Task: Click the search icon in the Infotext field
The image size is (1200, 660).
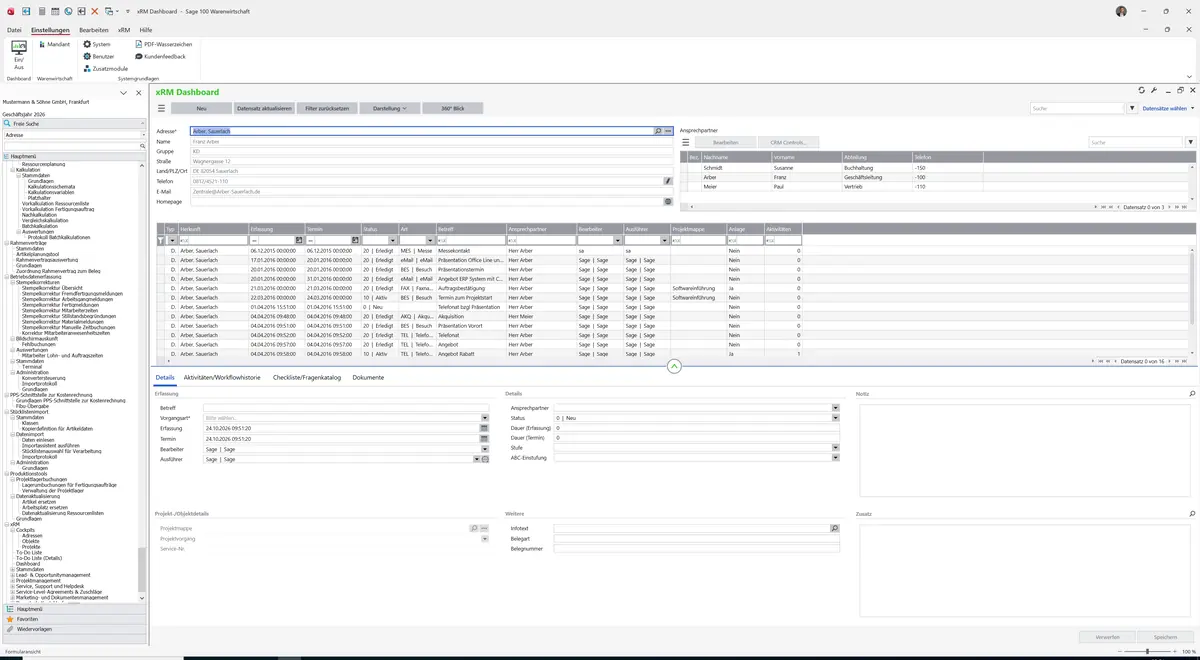Action: click(x=835, y=528)
